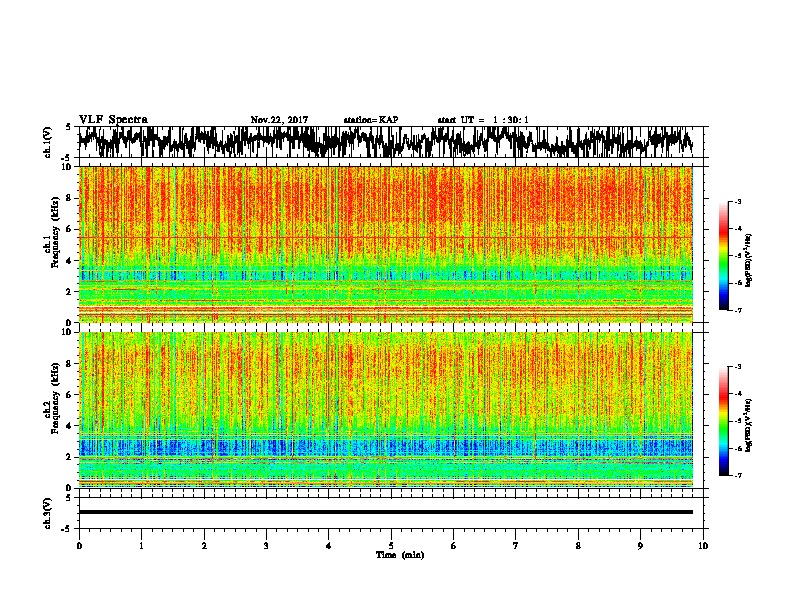Viewport: 792px width, 612px height.
Task: Click time axis tick label '0'
Action: coord(79,546)
